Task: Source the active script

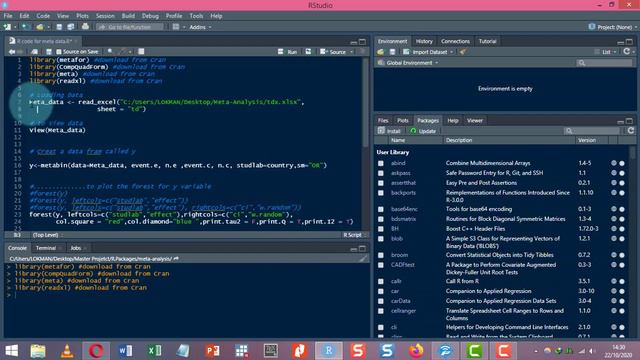Action: click(333, 52)
